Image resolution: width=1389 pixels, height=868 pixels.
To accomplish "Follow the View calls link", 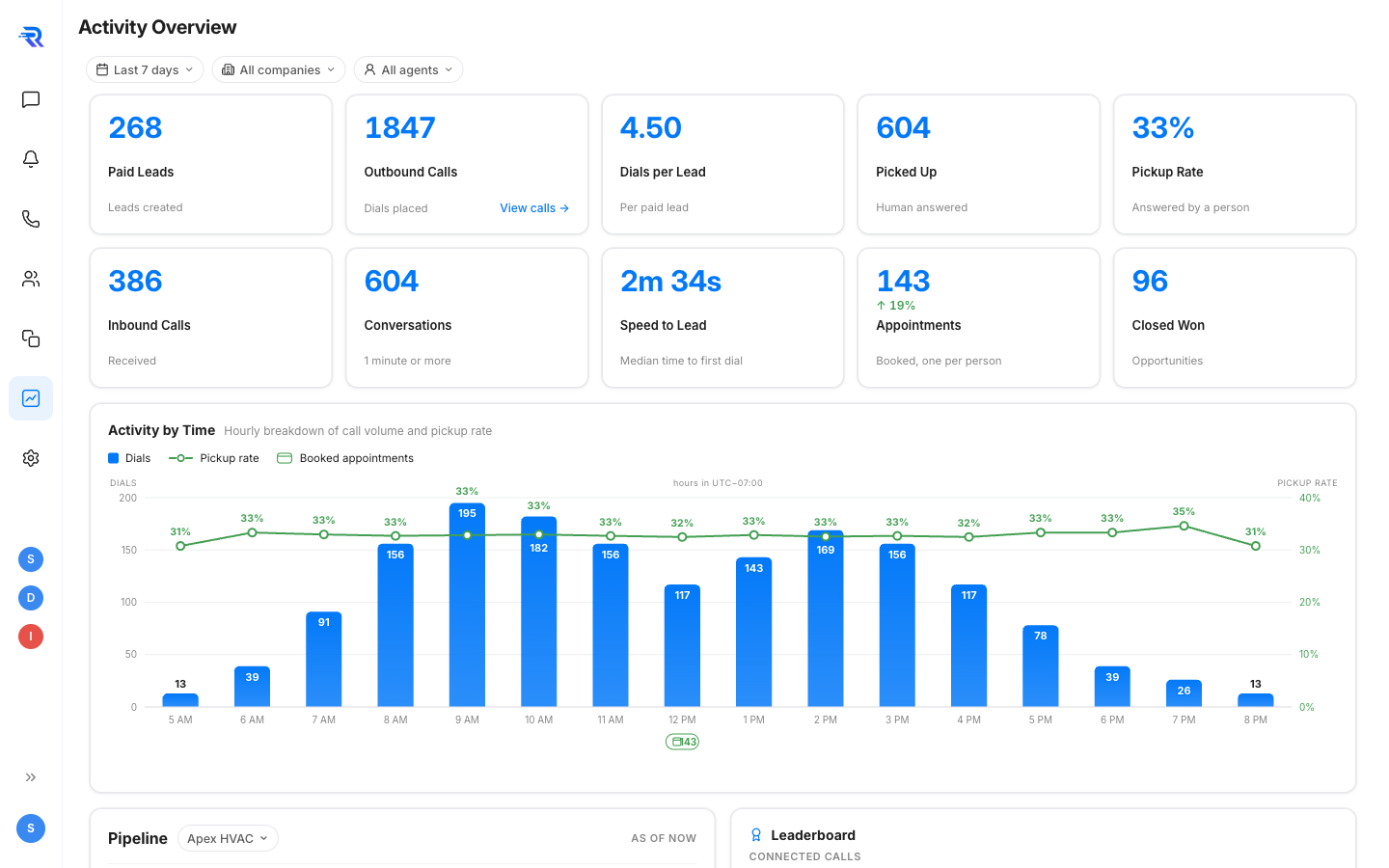I will pyautogui.click(x=534, y=208).
